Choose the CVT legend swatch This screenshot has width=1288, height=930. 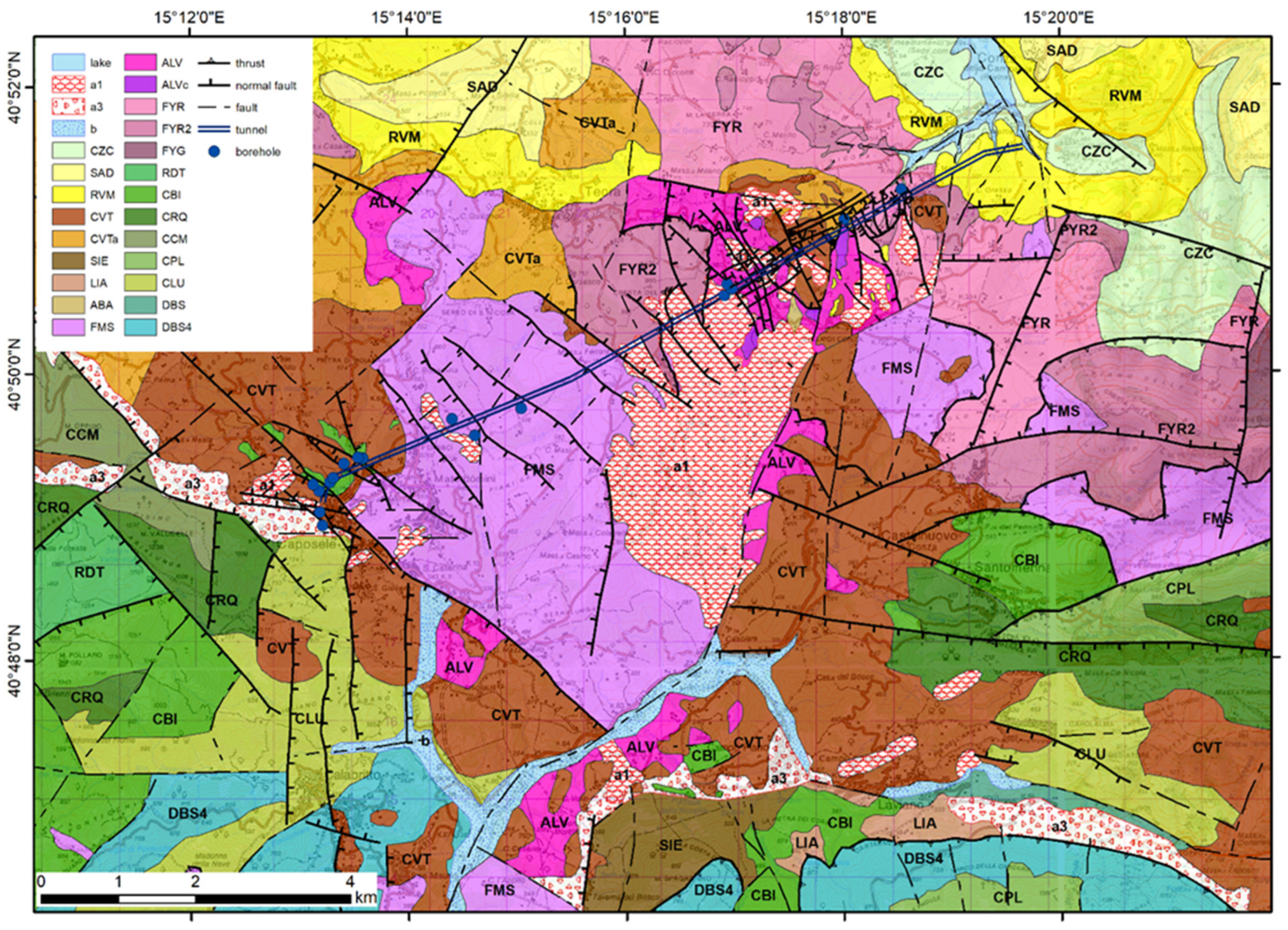tap(69, 217)
